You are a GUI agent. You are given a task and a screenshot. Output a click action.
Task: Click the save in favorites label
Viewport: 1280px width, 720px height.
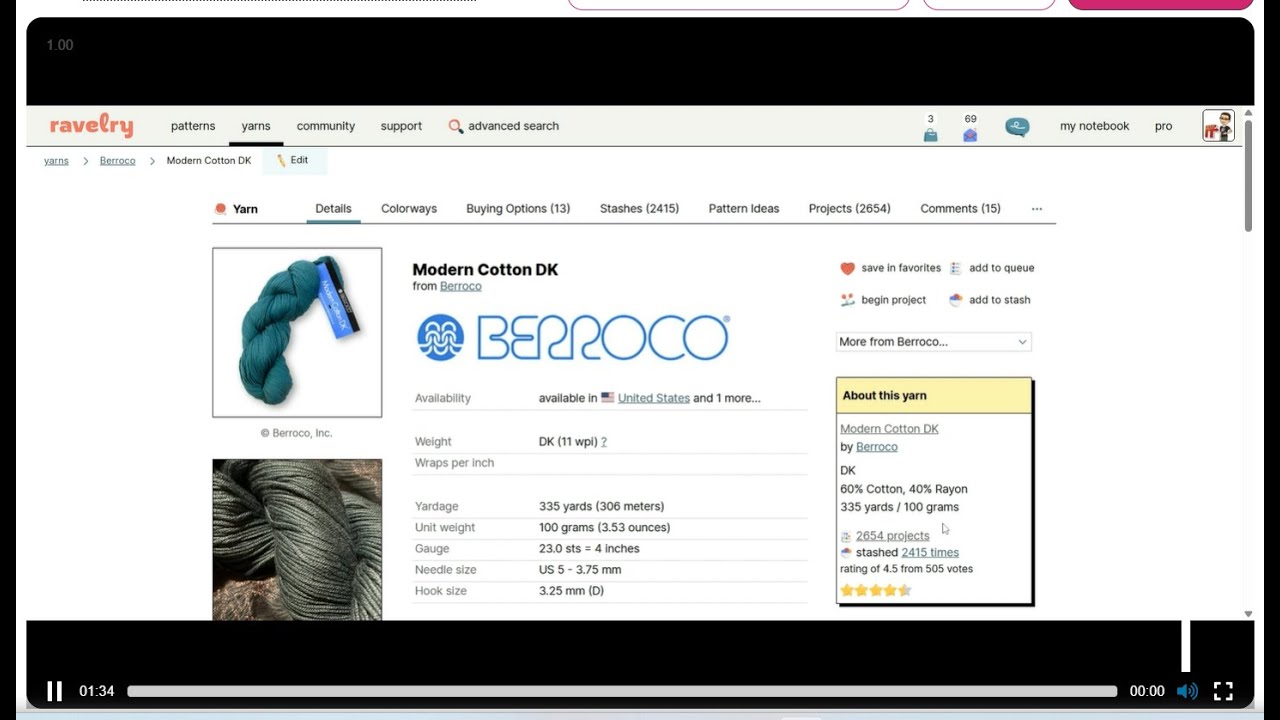(x=901, y=268)
